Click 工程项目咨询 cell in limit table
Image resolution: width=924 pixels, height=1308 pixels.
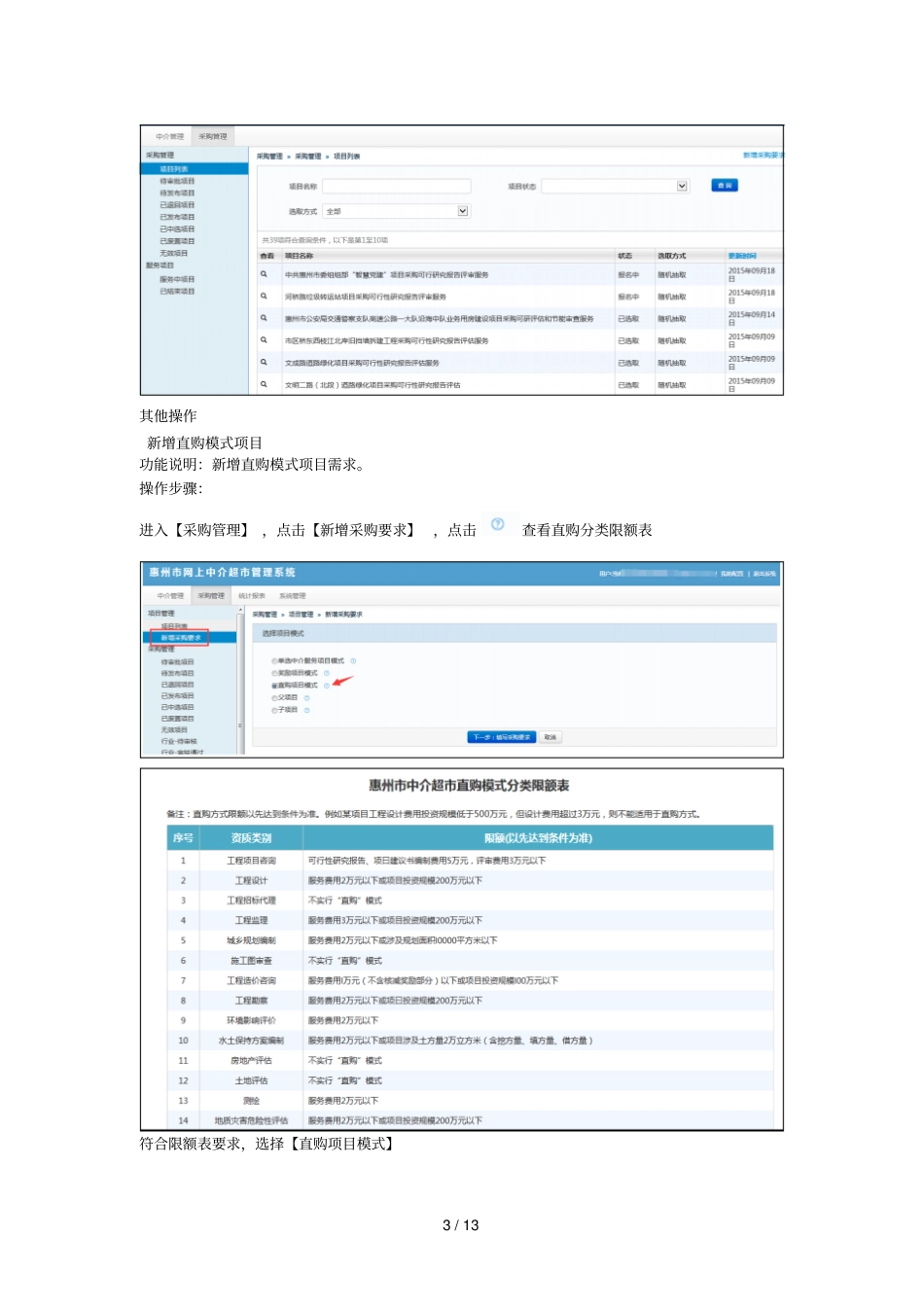coord(251,861)
